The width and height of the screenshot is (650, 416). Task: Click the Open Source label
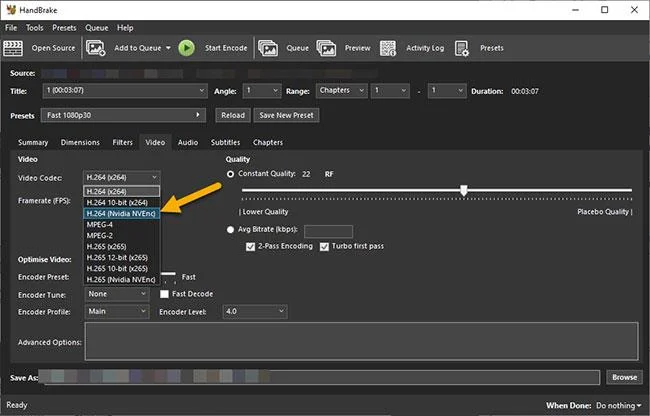(x=53, y=48)
